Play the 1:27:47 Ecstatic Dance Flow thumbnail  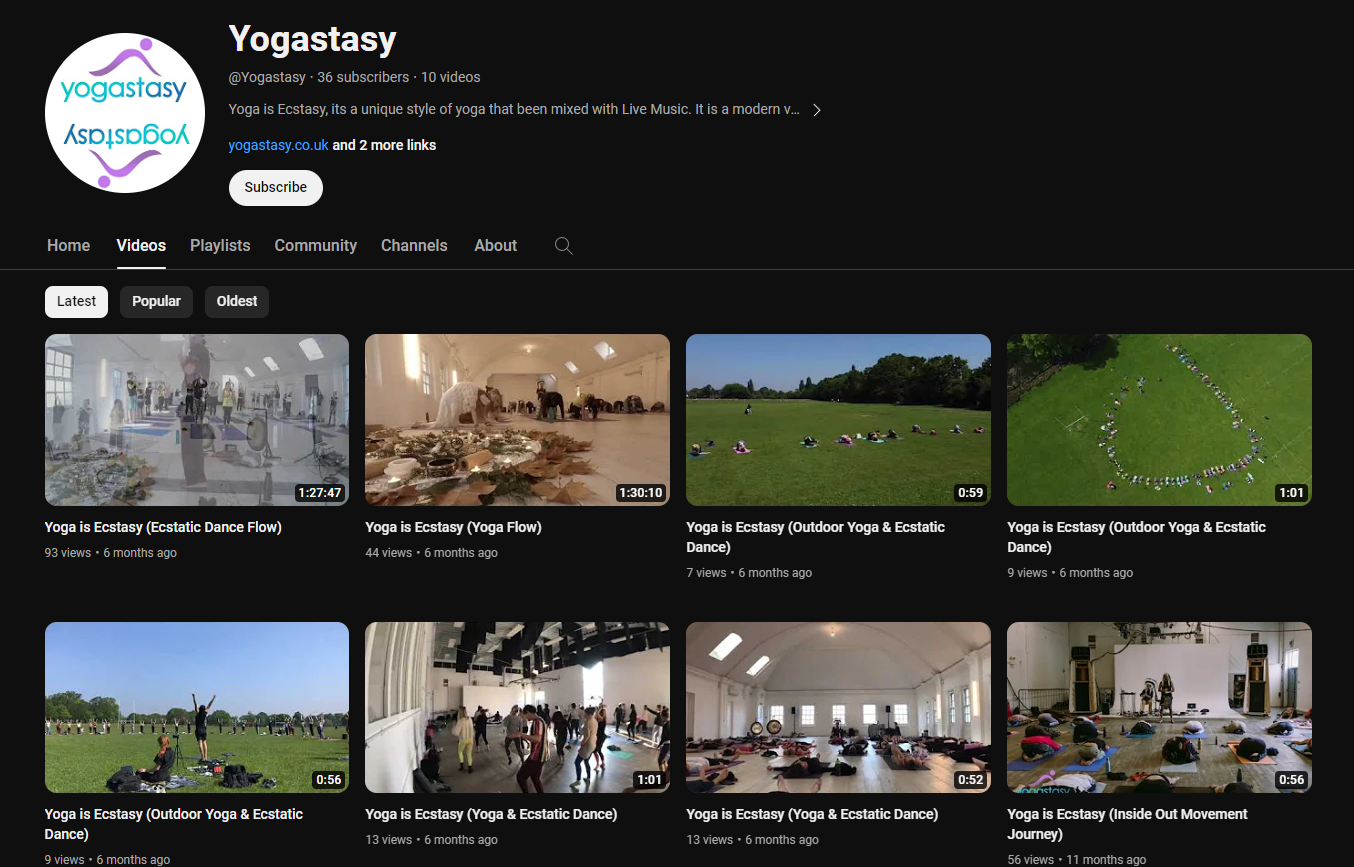[197, 420]
